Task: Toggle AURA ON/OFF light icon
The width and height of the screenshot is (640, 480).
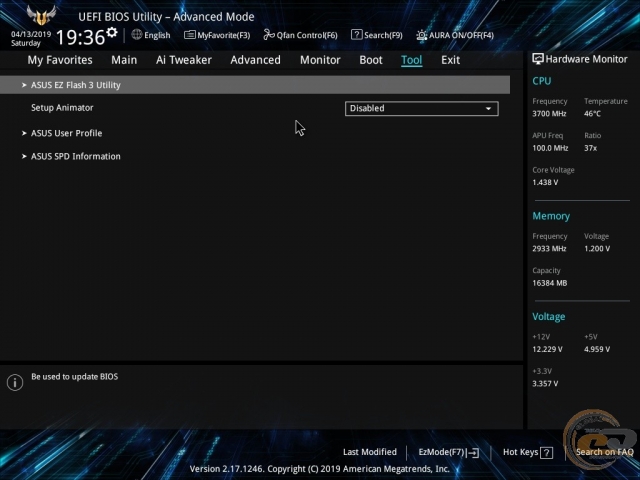Action: [x=422, y=35]
